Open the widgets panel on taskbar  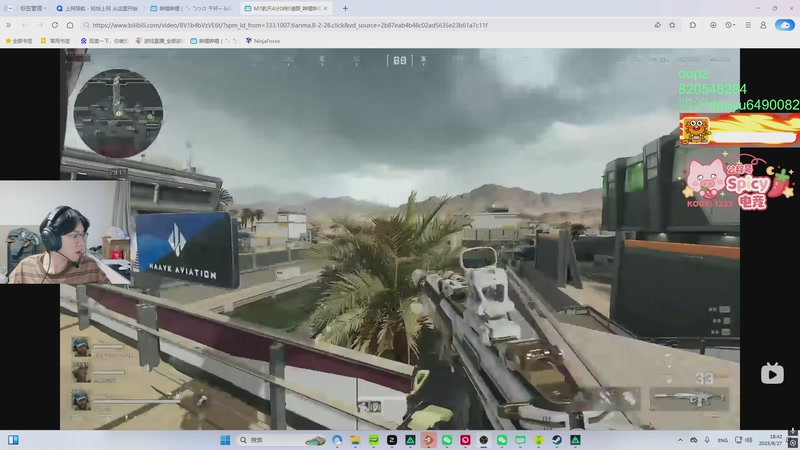pyautogui.click(x=13, y=440)
